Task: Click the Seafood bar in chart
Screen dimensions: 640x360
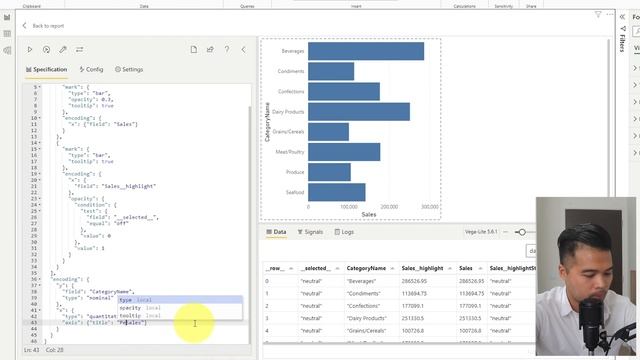Action: (x=337, y=192)
